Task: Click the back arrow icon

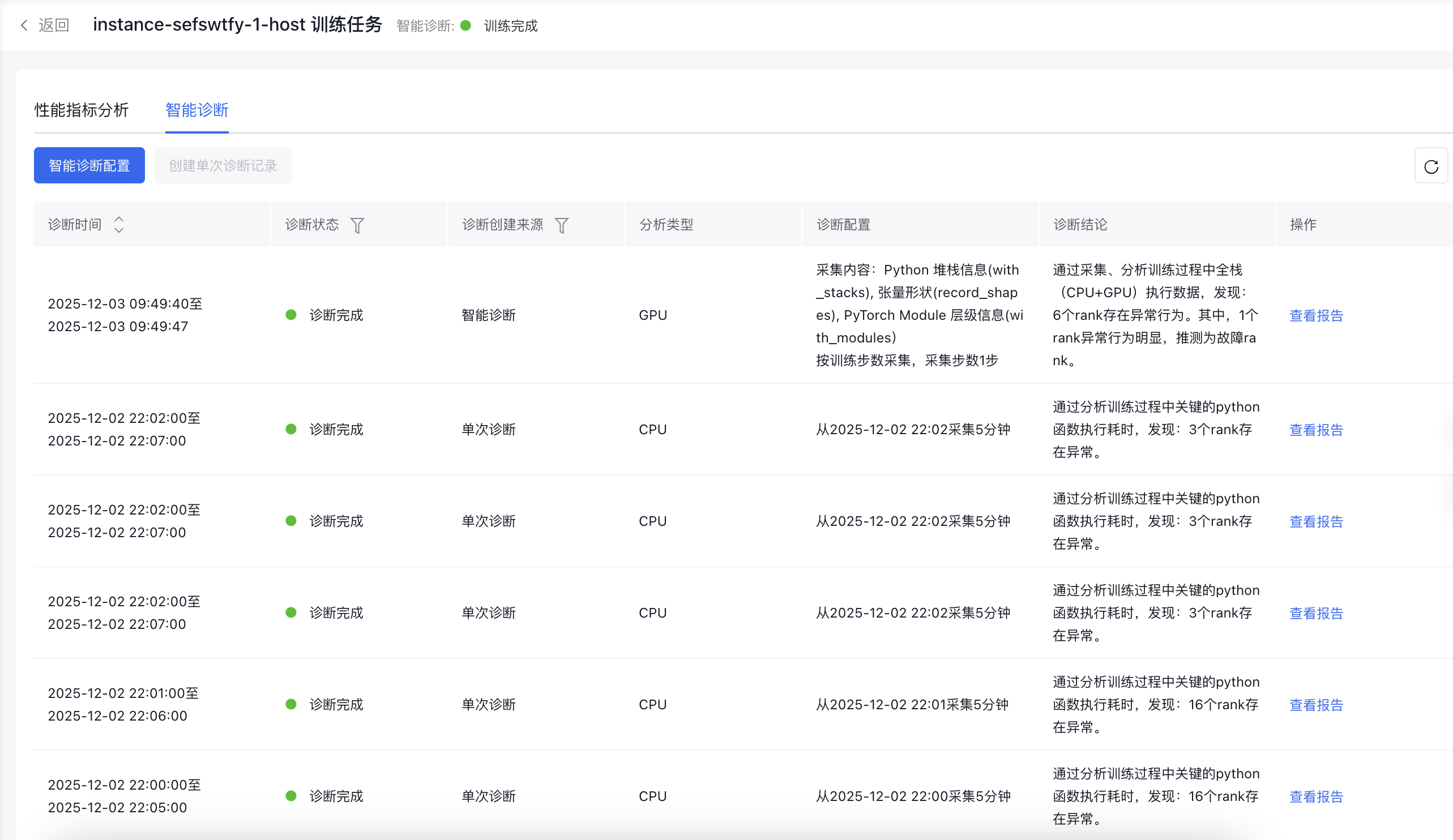Action: (x=24, y=25)
